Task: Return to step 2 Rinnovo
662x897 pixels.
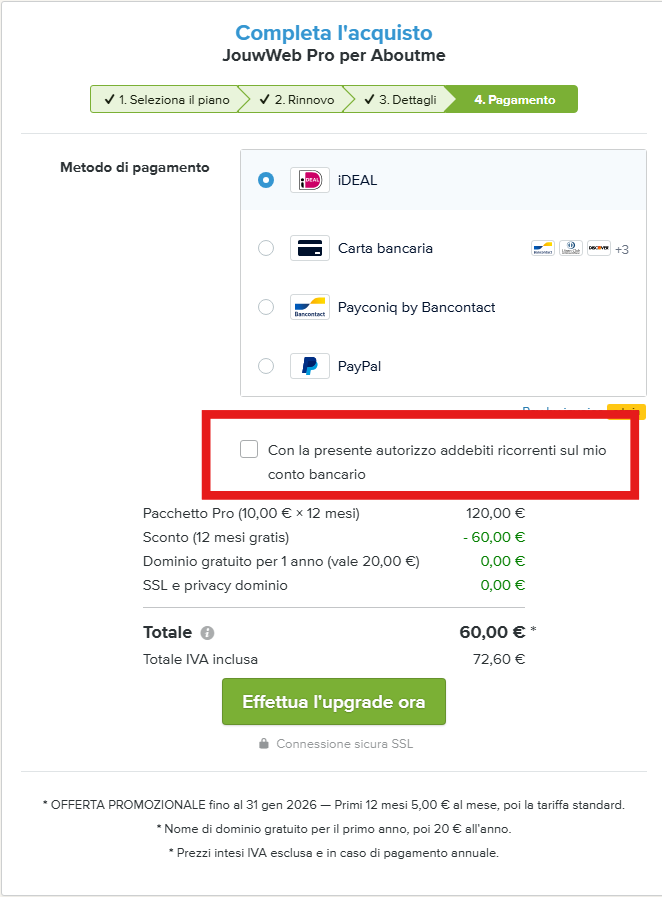Action: (296, 100)
